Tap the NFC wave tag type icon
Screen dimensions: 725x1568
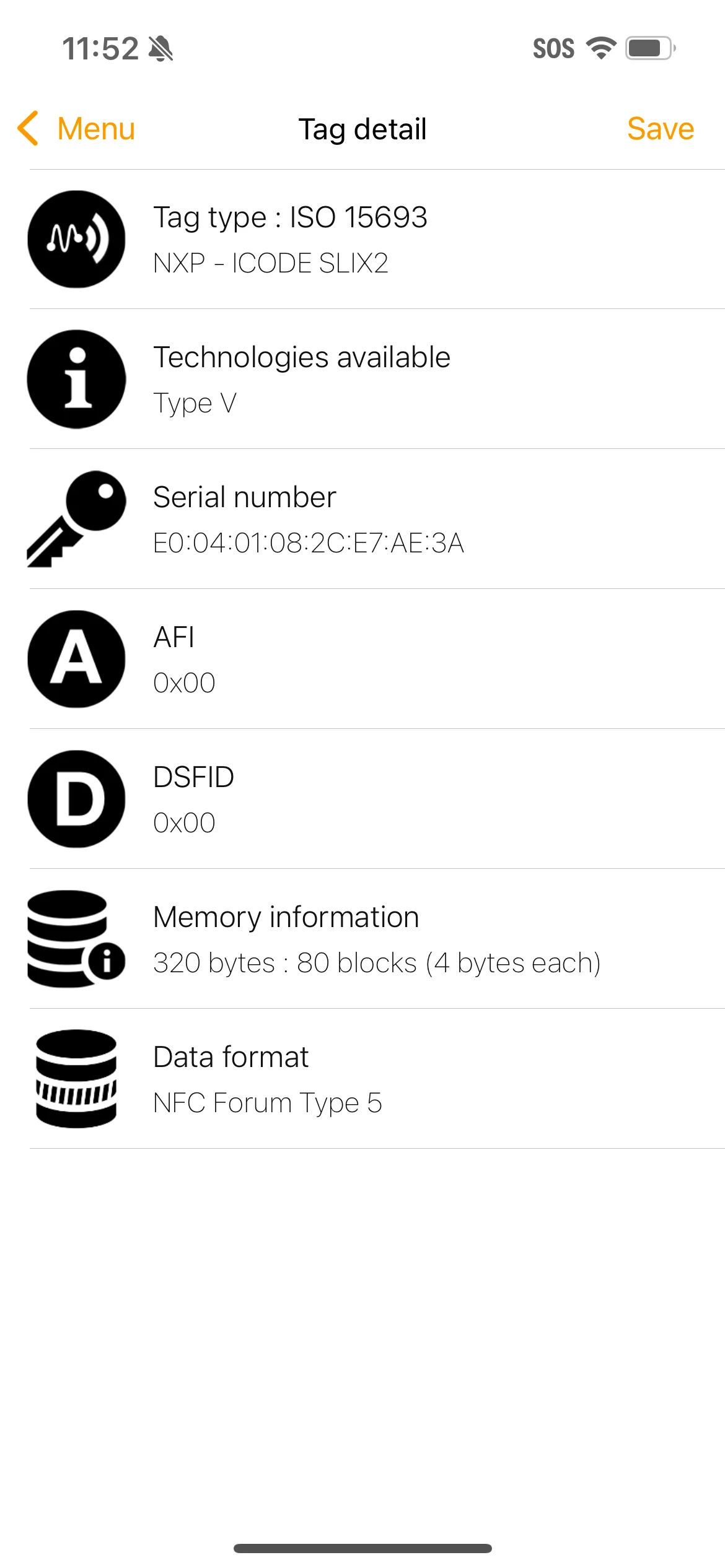pyautogui.click(x=76, y=239)
